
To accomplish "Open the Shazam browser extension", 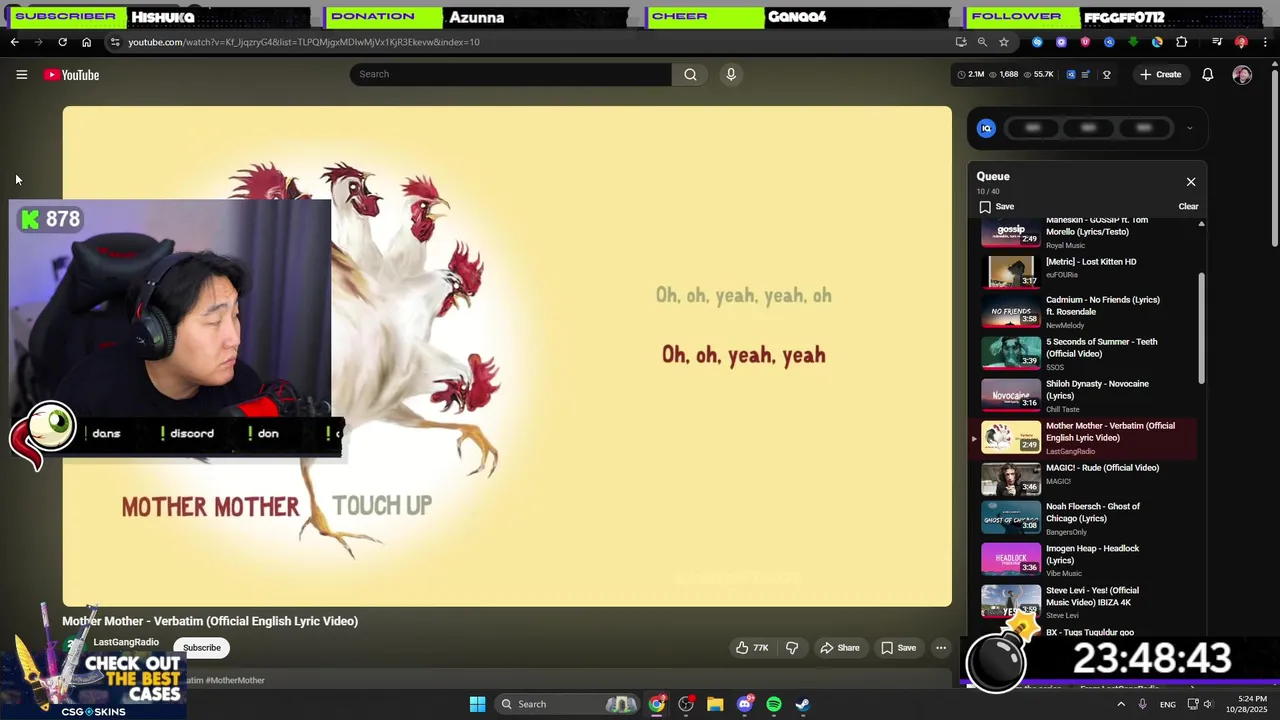I will tap(1037, 42).
